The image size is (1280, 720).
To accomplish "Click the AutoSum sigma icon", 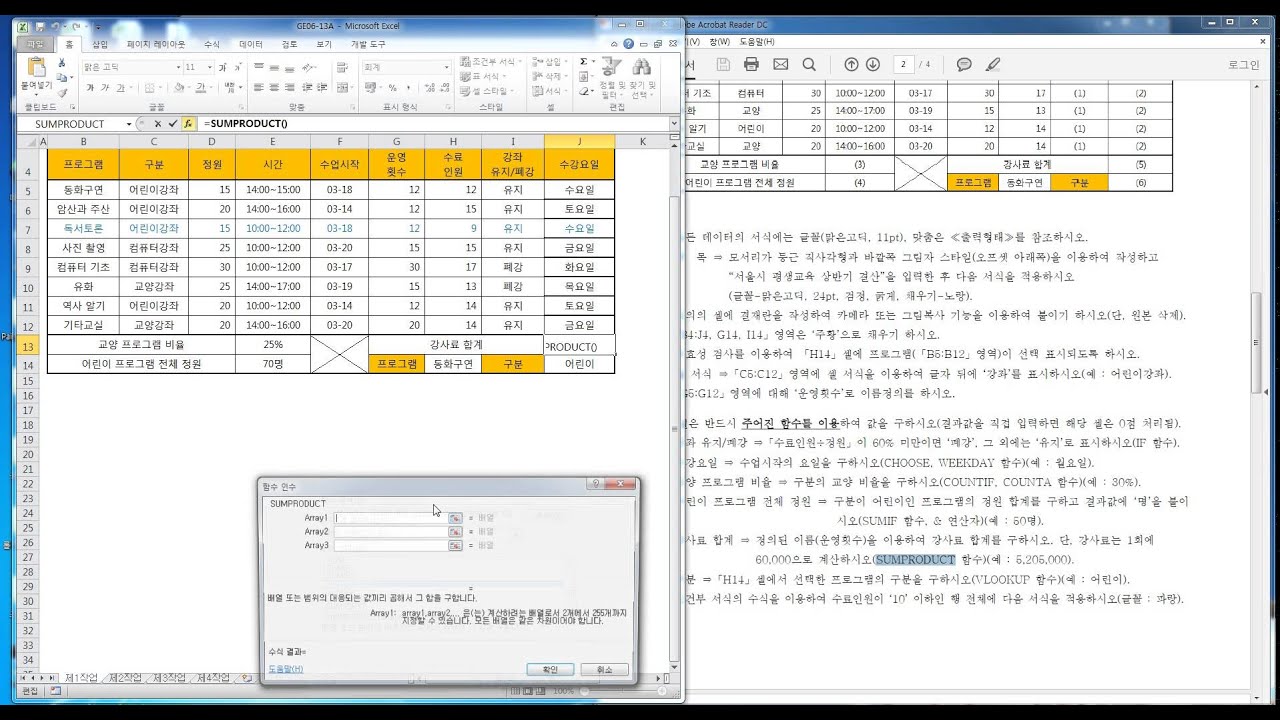I will (584, 62).
